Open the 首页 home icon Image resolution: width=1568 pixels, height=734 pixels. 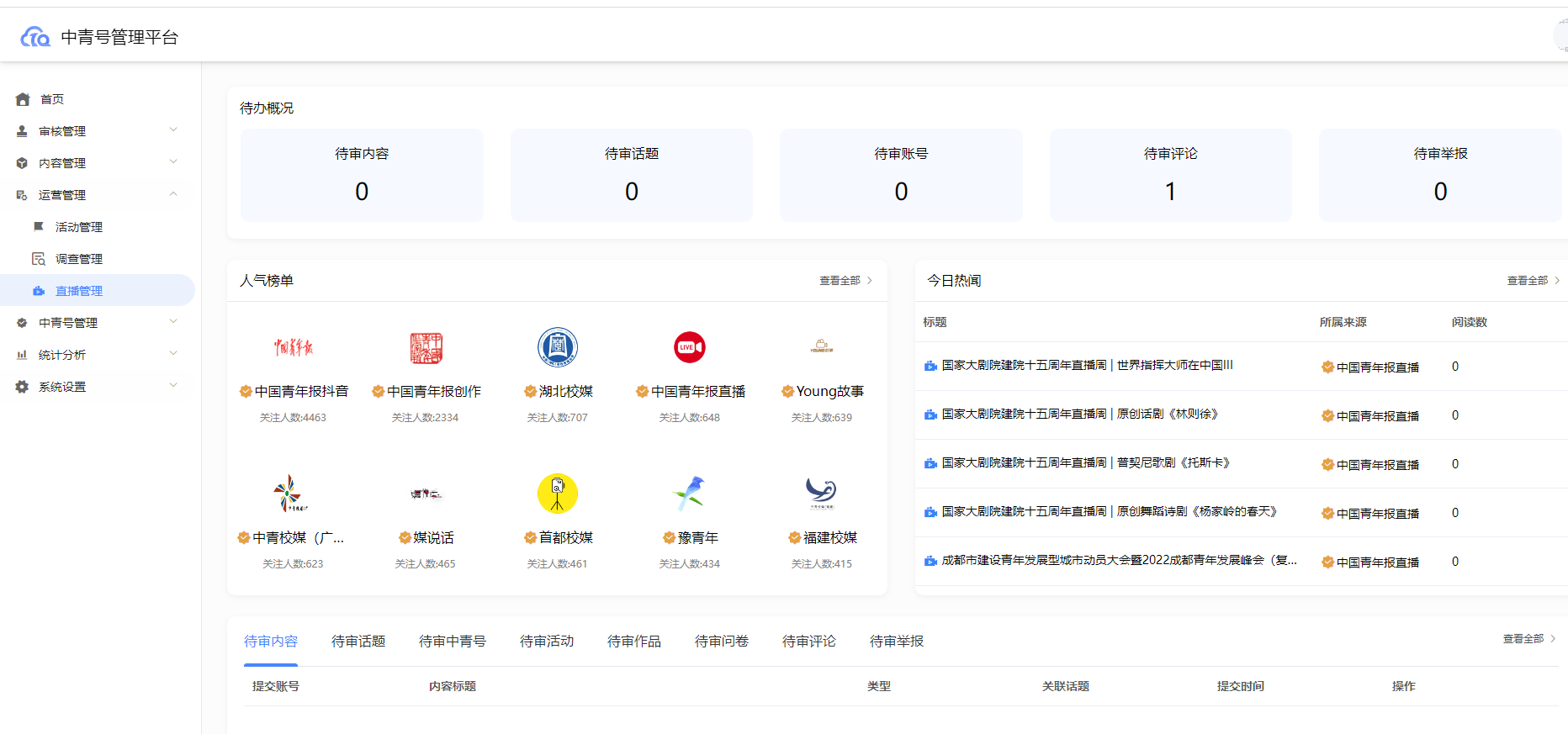tap(23, 99)
